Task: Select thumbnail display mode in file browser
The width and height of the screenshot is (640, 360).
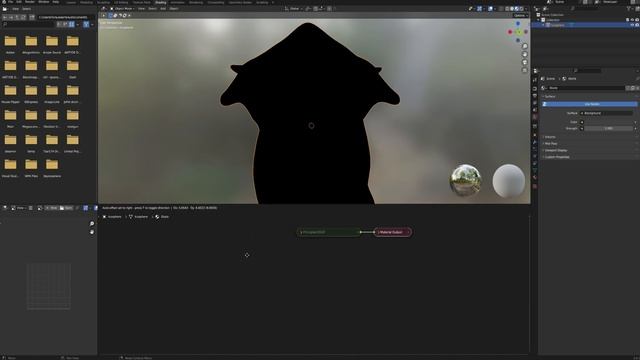Action: coord(72,24)
